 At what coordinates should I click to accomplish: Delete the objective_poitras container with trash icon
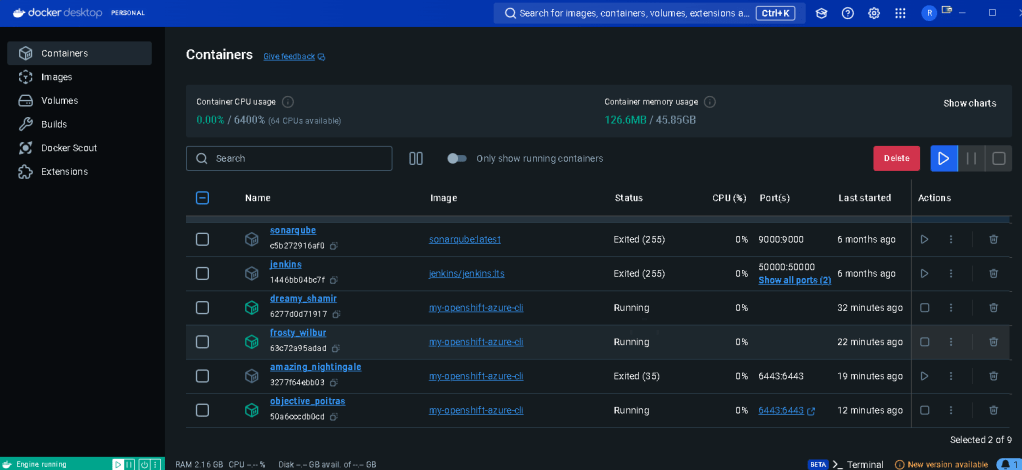coord(993,410)
